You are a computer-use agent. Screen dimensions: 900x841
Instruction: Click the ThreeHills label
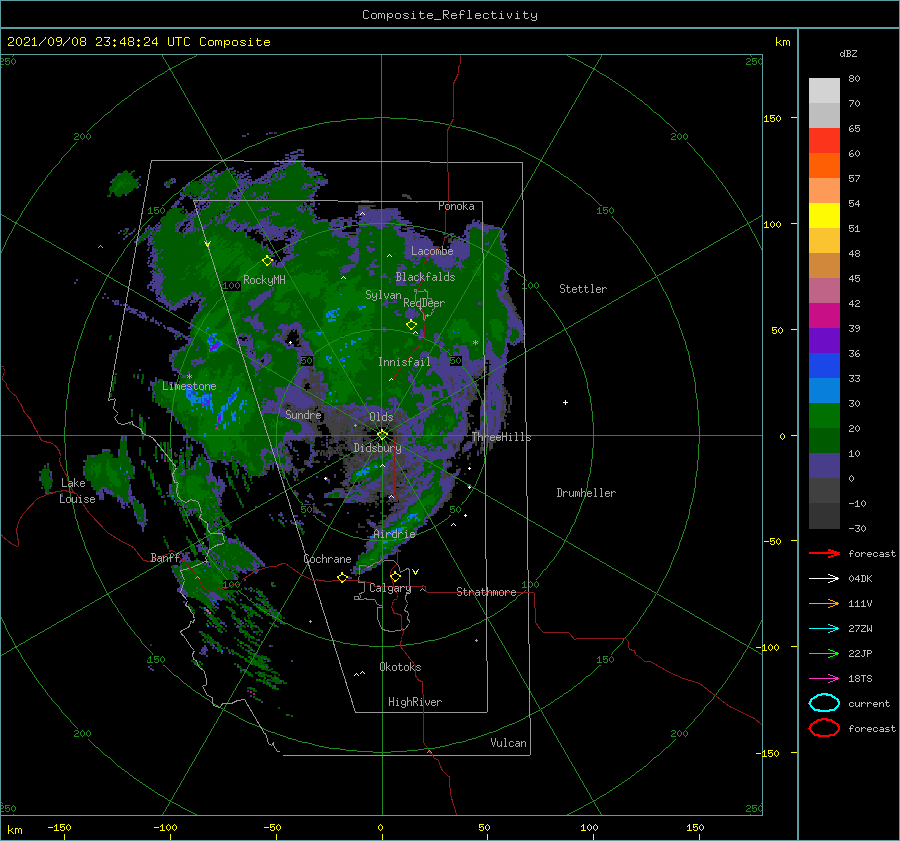click(x=502, y=437)
